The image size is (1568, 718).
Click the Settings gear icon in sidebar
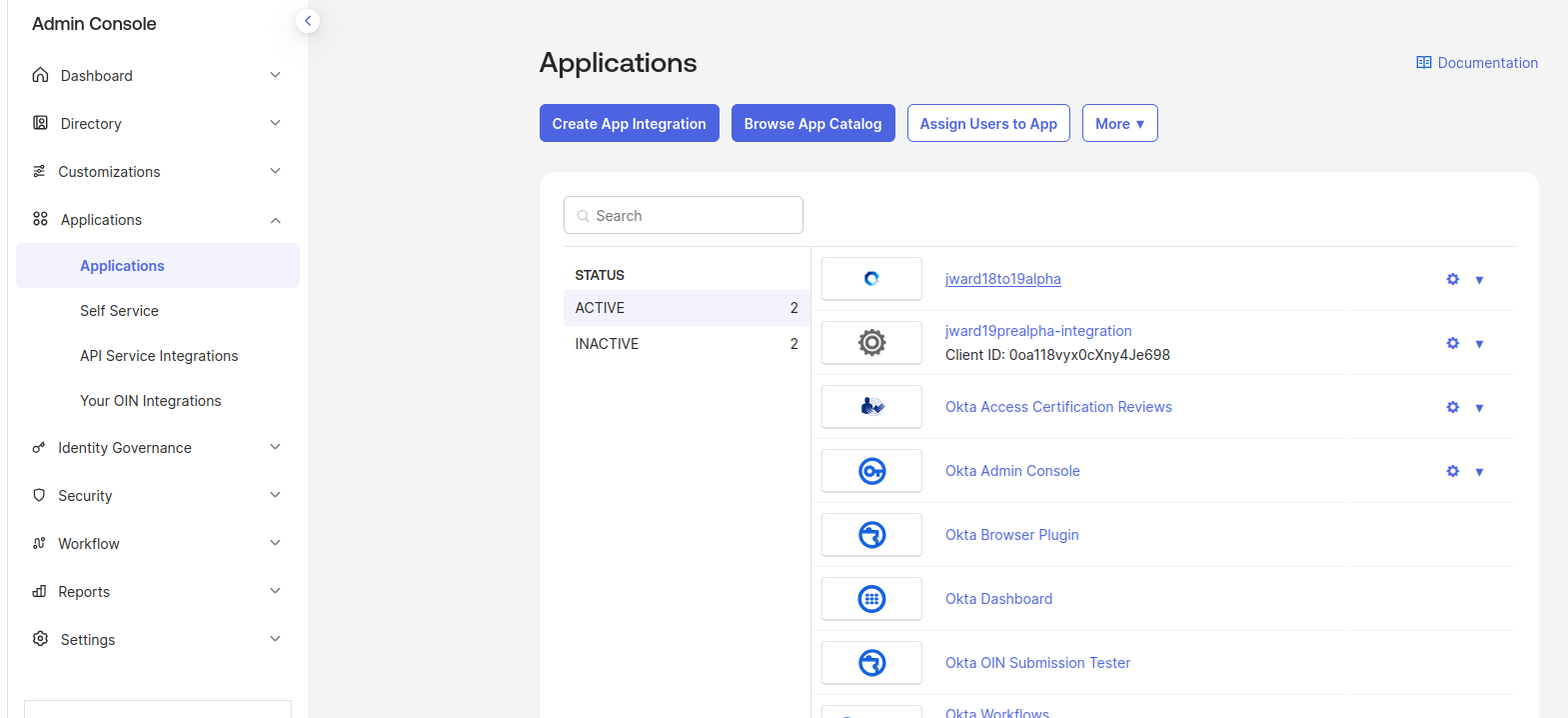(x=40, y=639)
